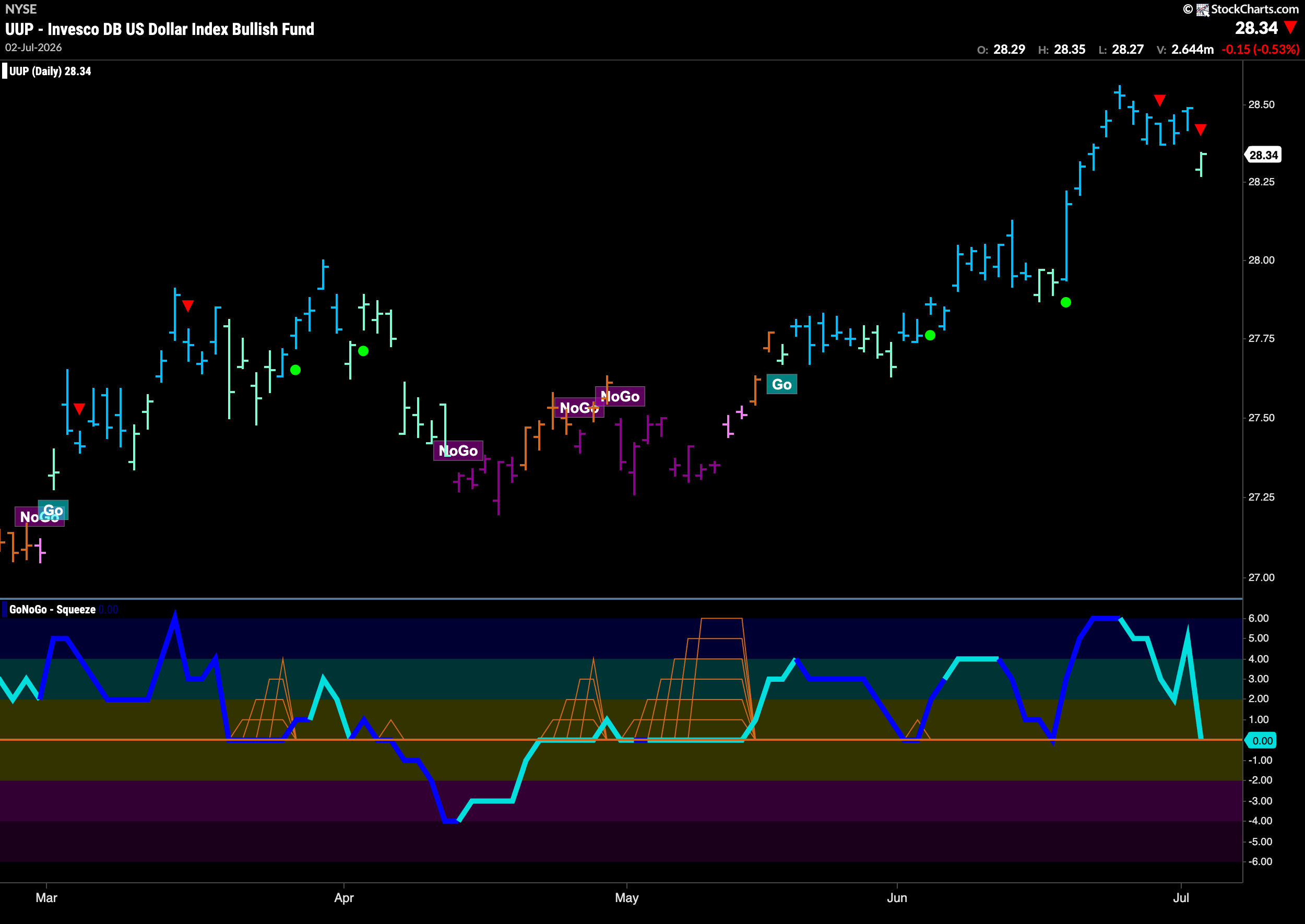Click the StockCharts.com text
Image resolution: width=1305 pixels, height=924 pixels.
click(x=1254, y=9)
